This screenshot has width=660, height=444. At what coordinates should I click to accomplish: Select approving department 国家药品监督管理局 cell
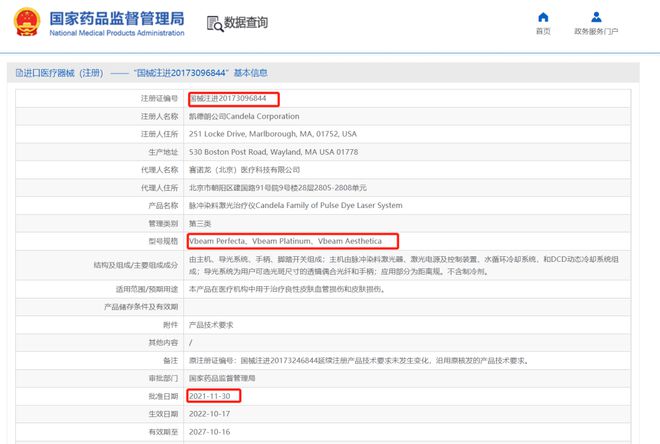click(x=222, y=378)
